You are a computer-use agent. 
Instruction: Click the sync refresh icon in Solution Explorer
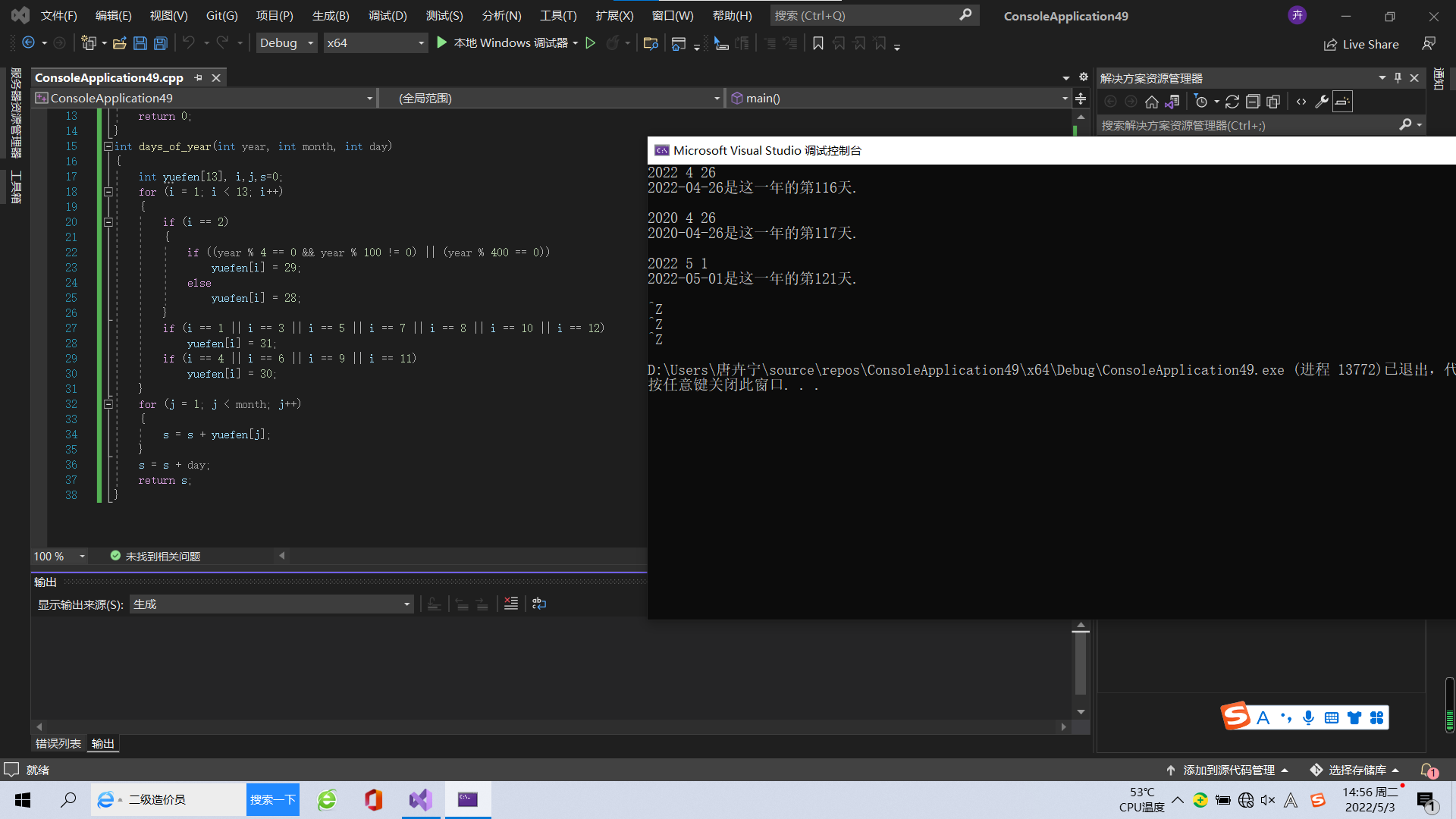point(1232,102)
